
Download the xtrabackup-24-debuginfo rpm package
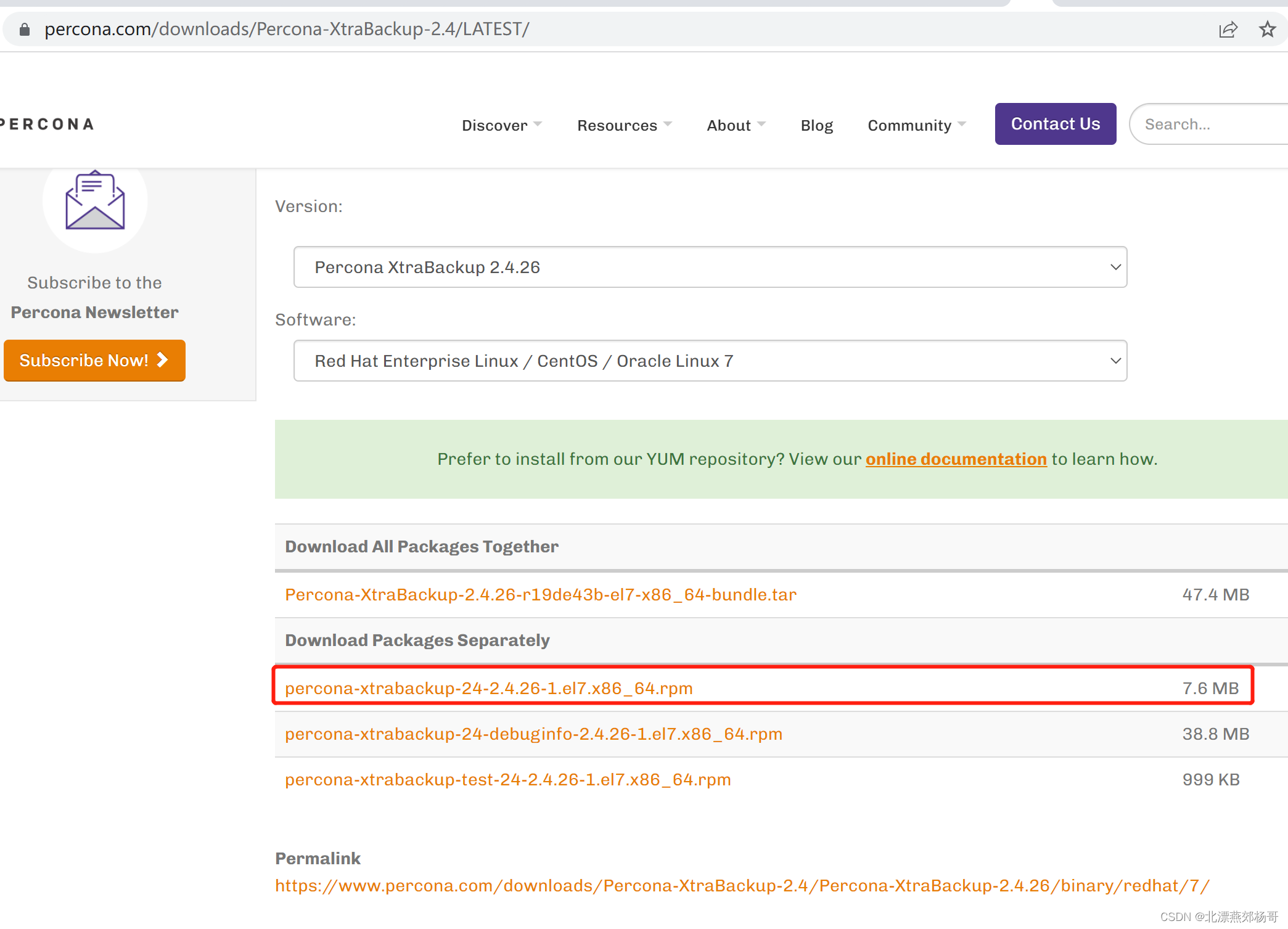[534, 734]
